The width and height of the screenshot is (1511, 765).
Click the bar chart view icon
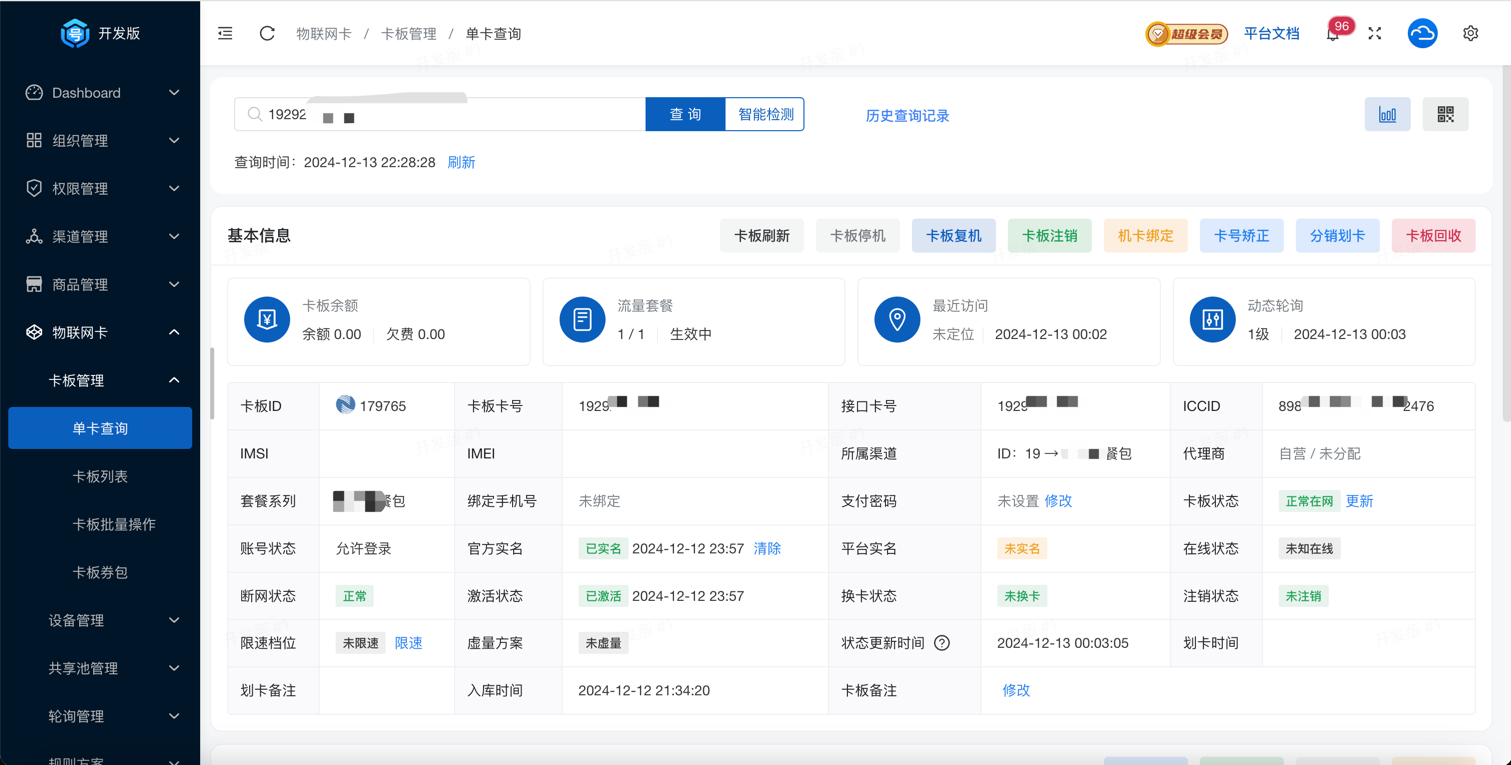1387,115
